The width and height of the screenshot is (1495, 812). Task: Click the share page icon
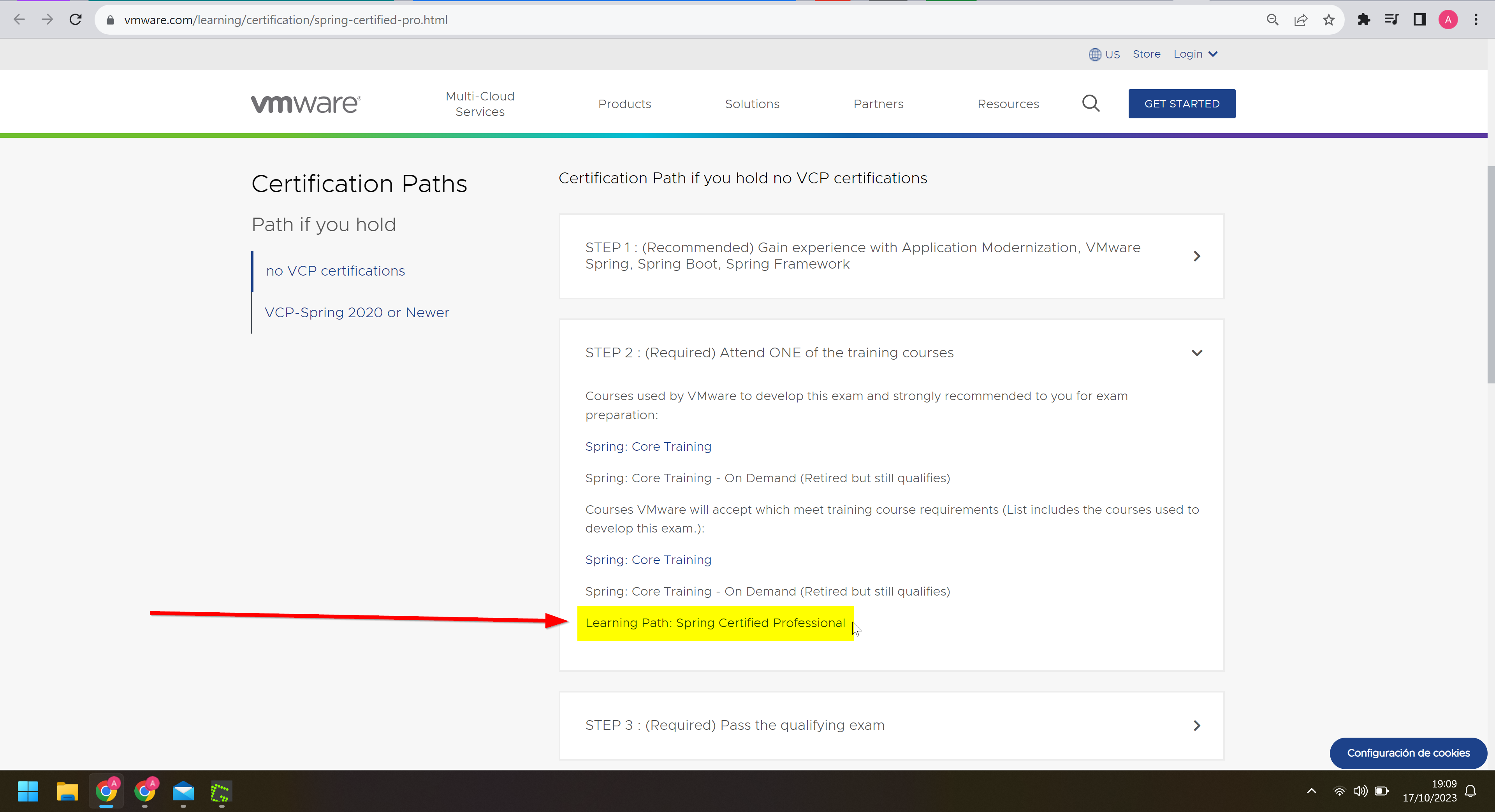(x=1301, y=20)
